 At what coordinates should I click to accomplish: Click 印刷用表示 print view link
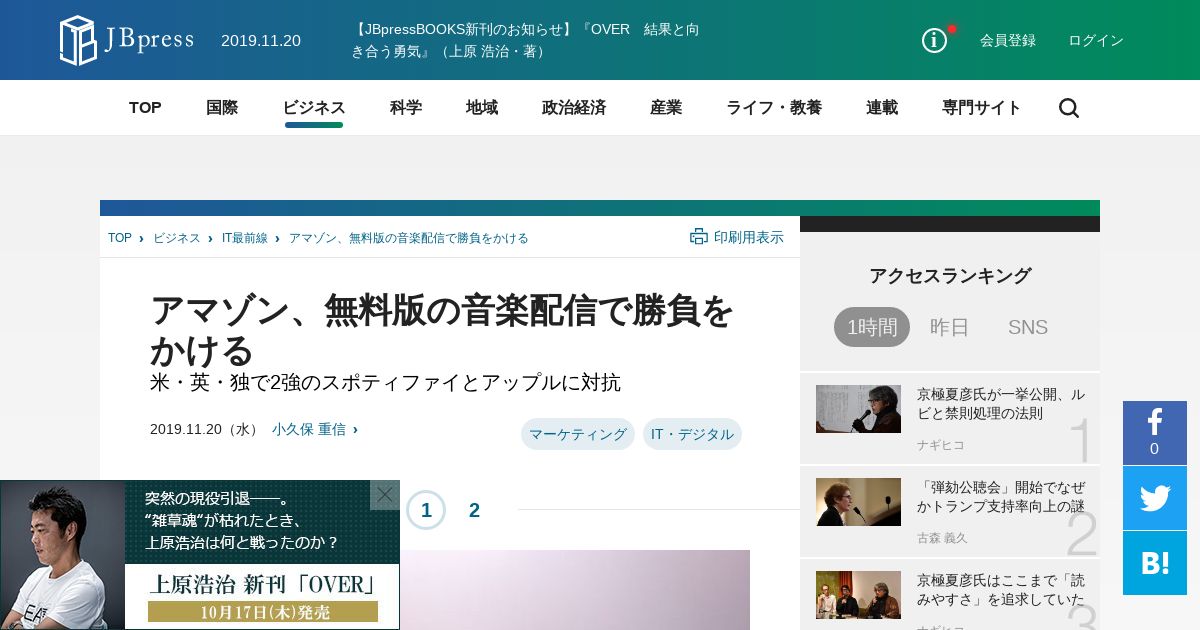tap(749, 237)
